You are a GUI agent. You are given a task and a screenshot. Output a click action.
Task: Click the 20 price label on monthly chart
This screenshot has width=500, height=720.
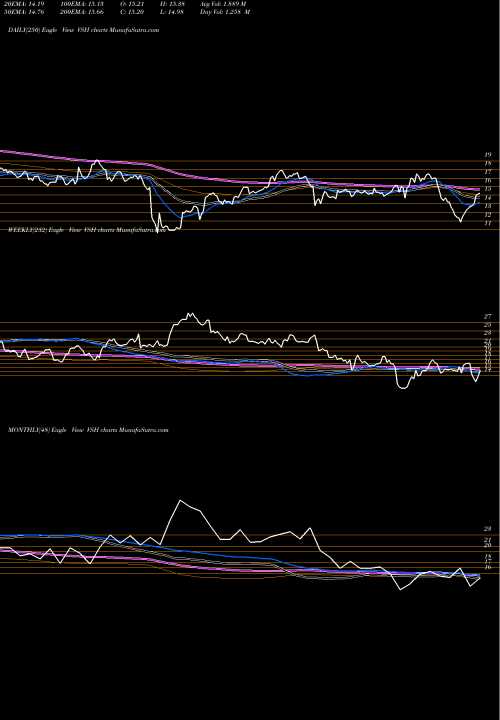click(x=488, y=546)
